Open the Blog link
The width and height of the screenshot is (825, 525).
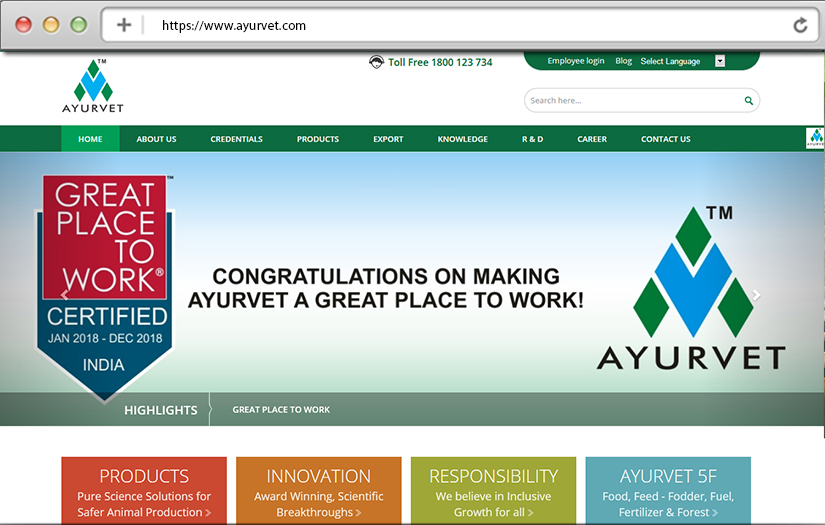pyautogui.click(x=623, y=61)
